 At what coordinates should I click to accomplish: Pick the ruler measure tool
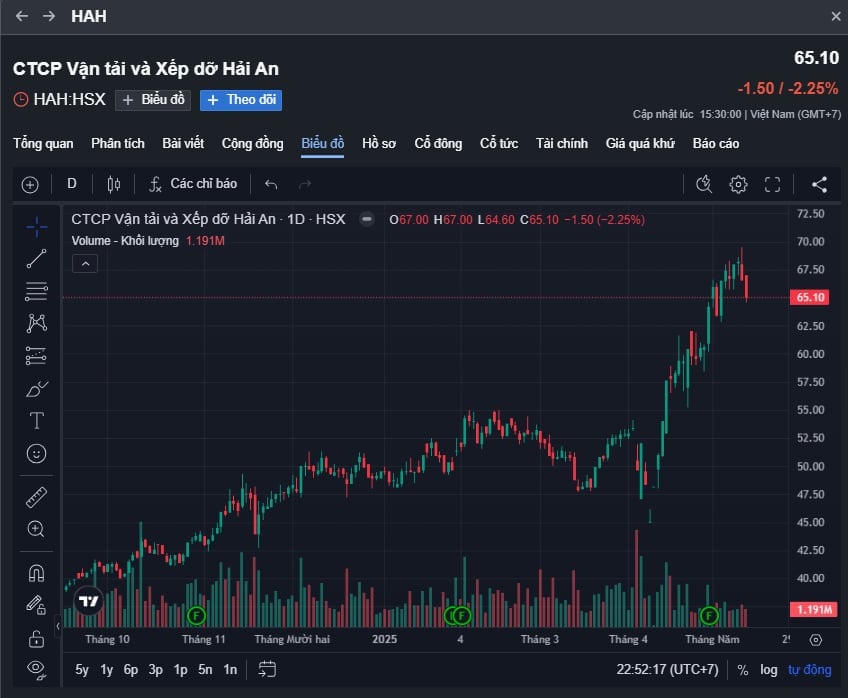click(36, 497)
